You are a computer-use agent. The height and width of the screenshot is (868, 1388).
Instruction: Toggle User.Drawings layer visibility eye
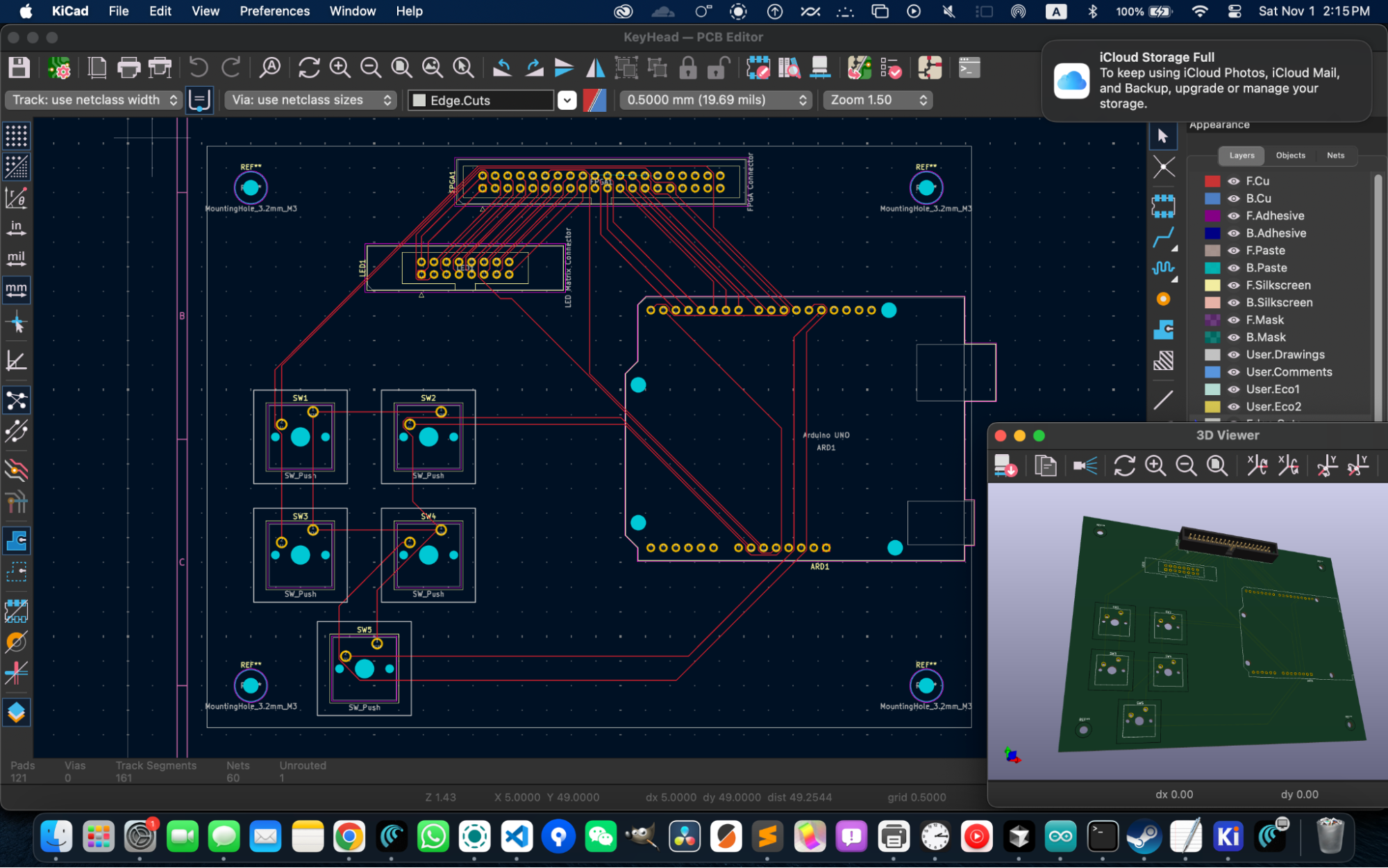click(x=1233, y=355)
